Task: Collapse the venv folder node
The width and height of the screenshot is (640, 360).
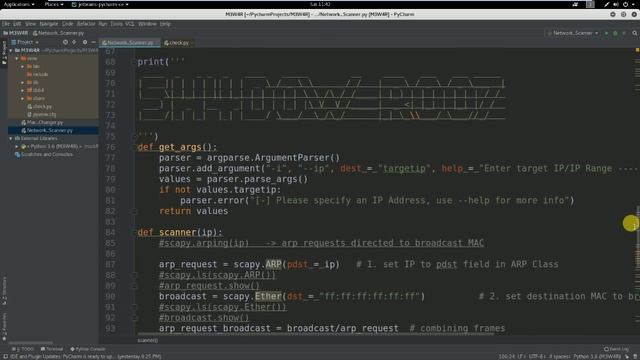Action: (17, 58)
